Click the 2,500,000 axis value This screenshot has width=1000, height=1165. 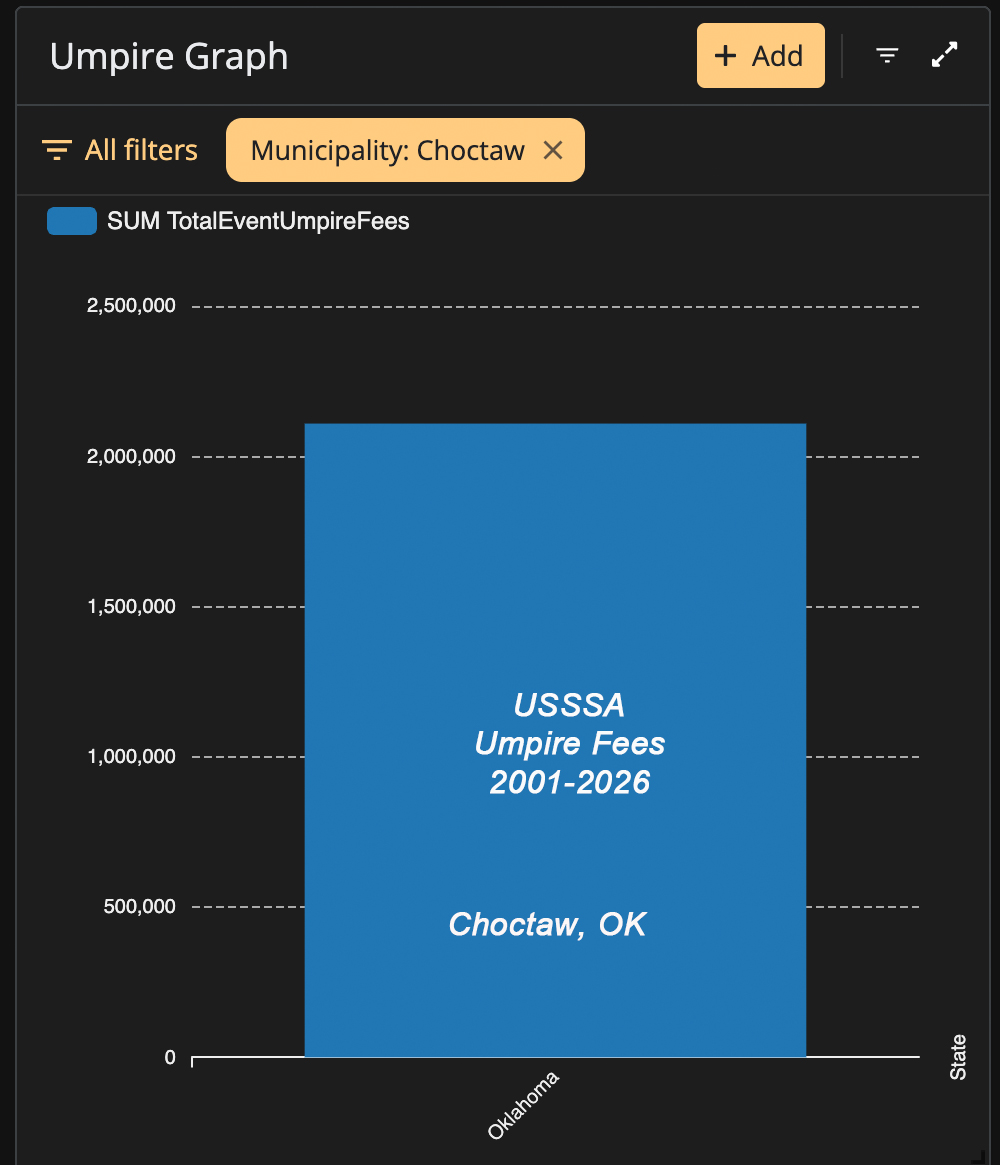click(x=132, y=305)
